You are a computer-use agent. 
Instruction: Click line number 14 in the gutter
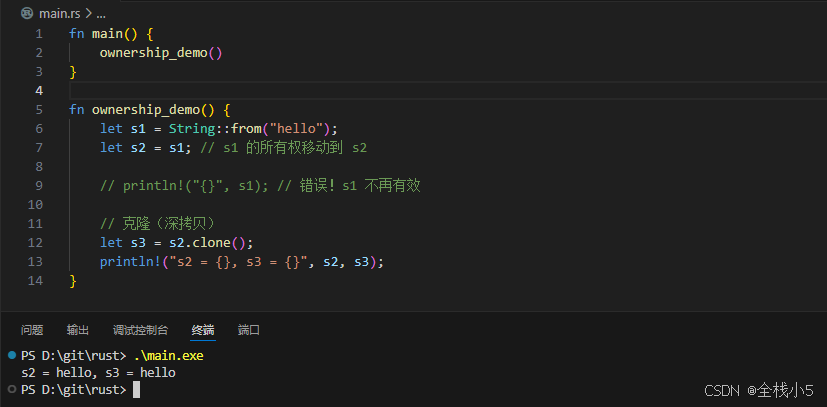click(35, 280)
